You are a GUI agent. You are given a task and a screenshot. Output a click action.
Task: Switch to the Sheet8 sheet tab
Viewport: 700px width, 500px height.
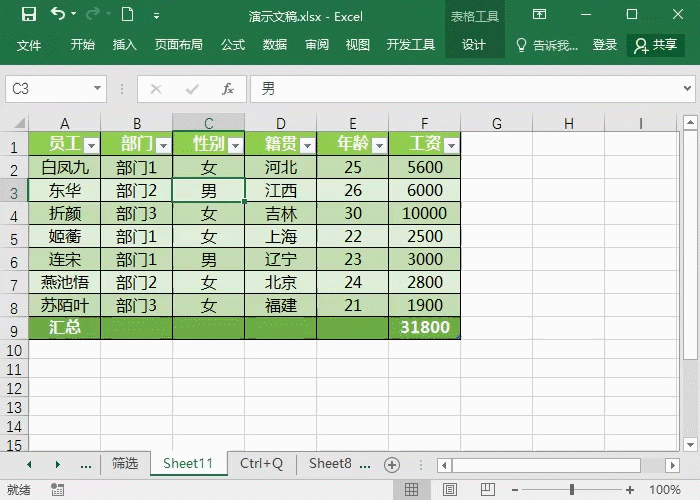pyautogui.click(x=330, y=464)
